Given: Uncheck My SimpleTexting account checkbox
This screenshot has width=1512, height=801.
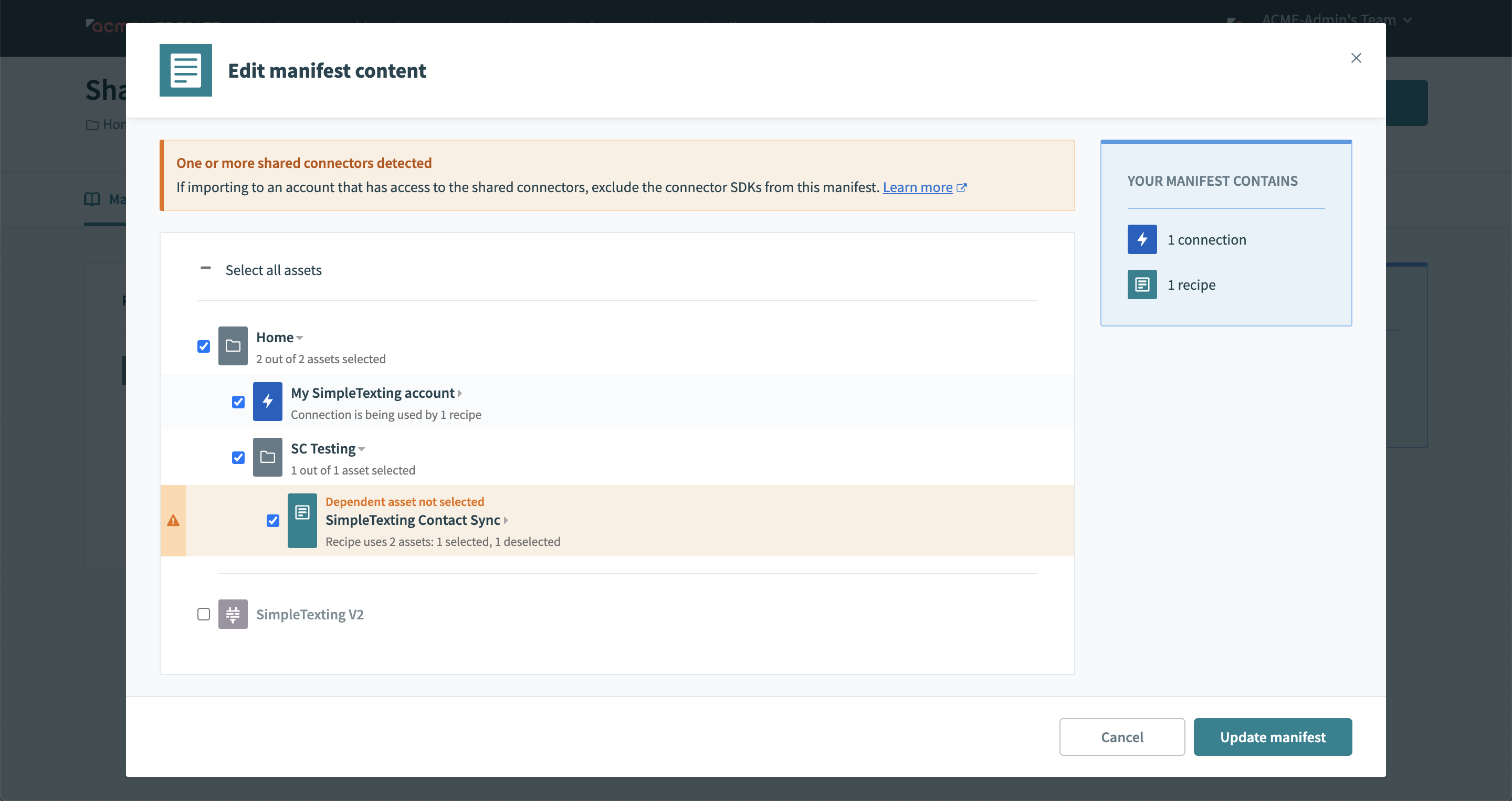Looking at the screenshot, I should [238, 402].
